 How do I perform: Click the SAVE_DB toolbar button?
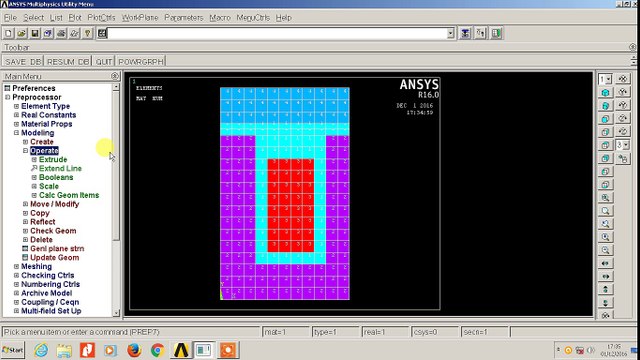point(23,62)
